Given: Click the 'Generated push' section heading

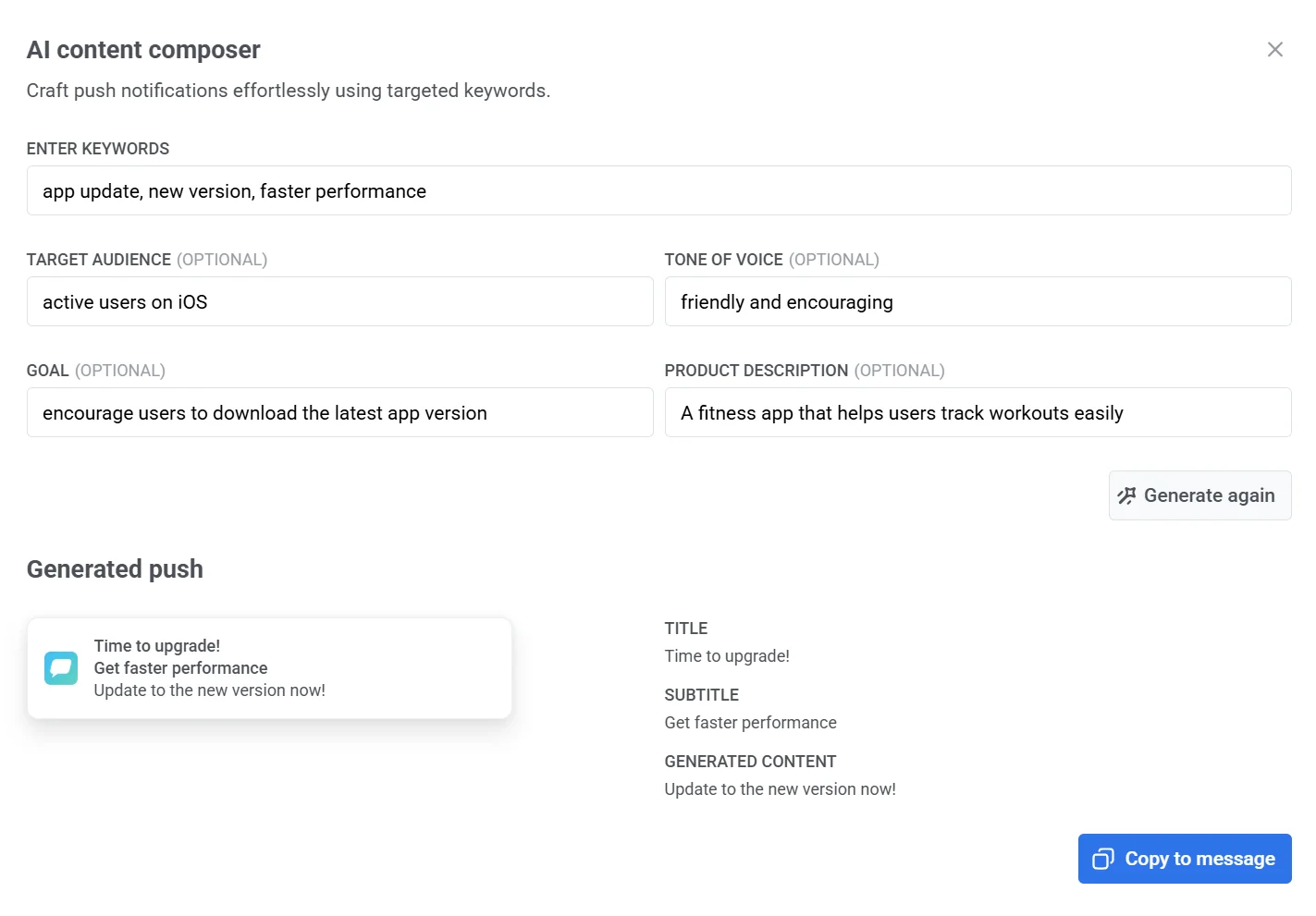Looking at the screenshot, I should point(115,569).
